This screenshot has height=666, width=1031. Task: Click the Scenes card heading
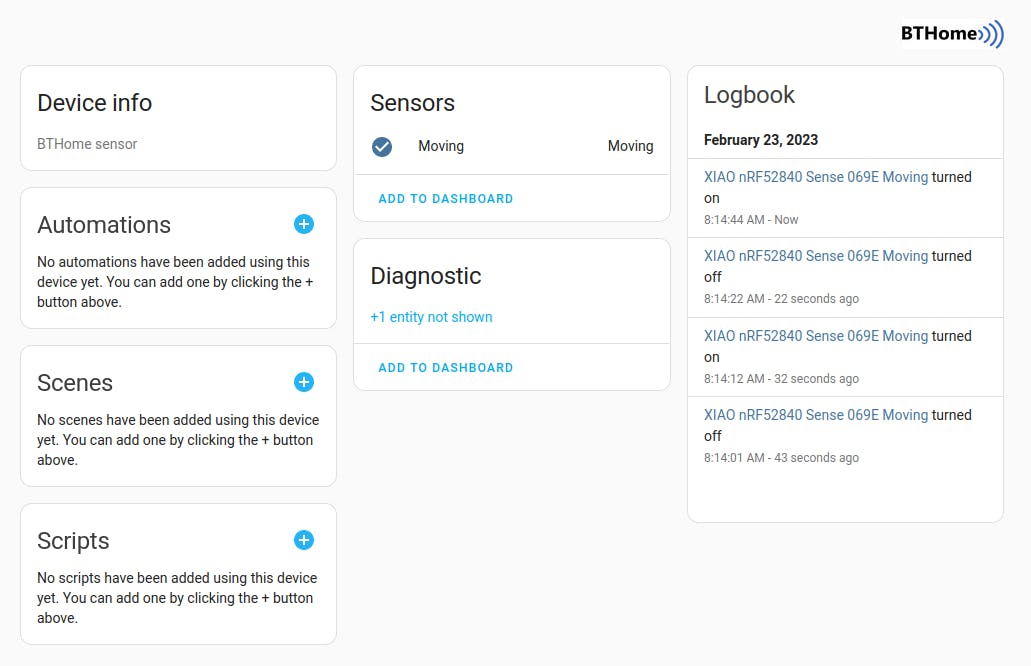[75, 383]
